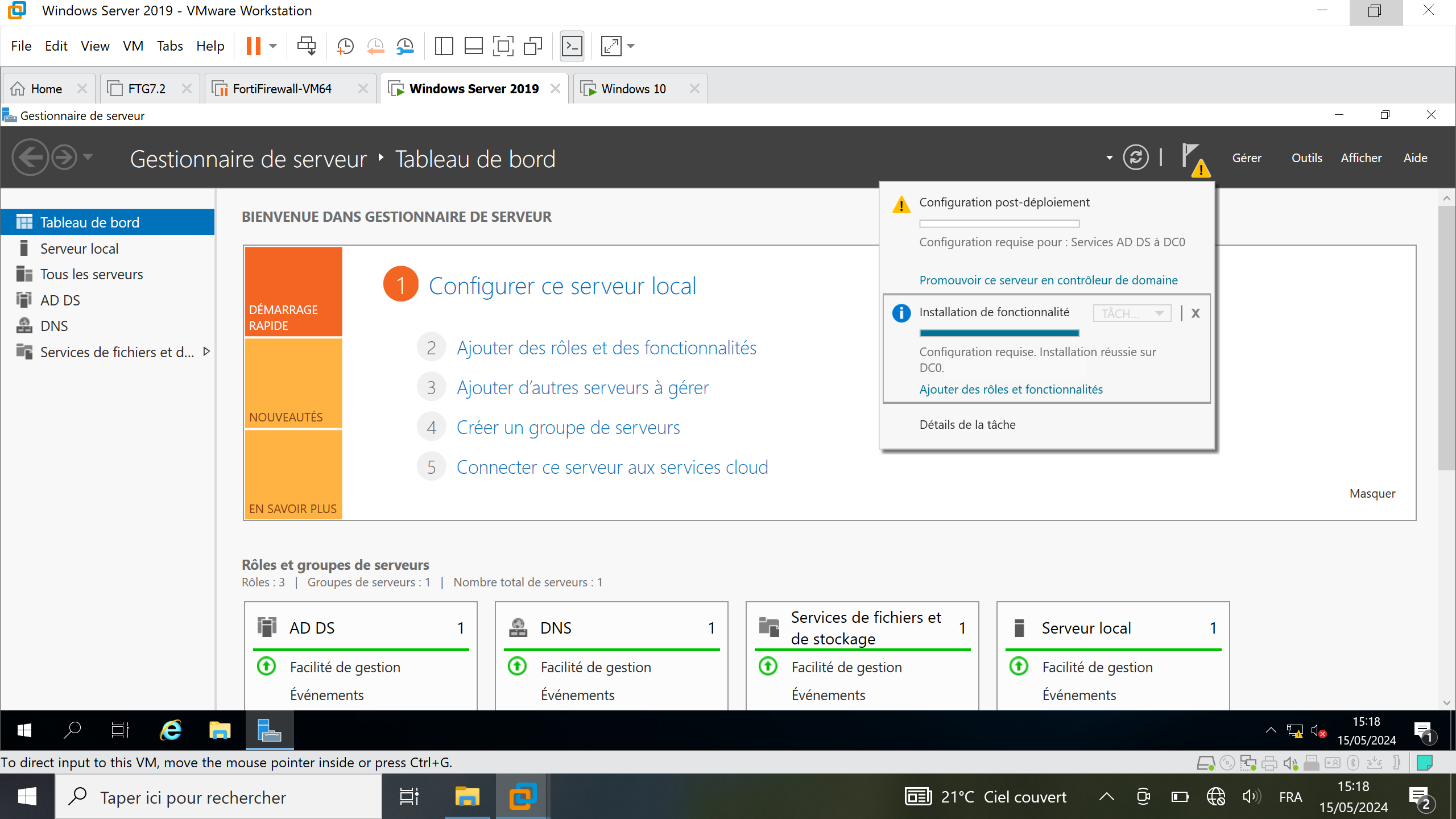Open the VMware Edit menu
Image resolution: width=1456 pixels, height=819 pixels.
56,46
